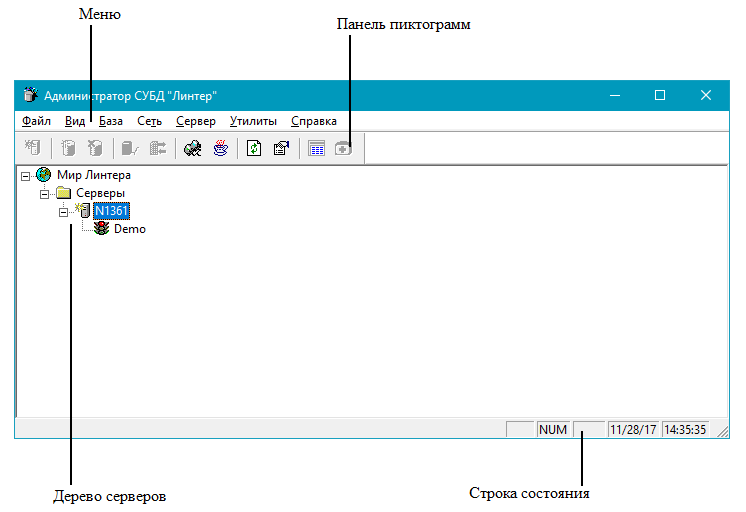The image size is (746, 512).
Task: Open the База menu
Action: tap(111, 121)
